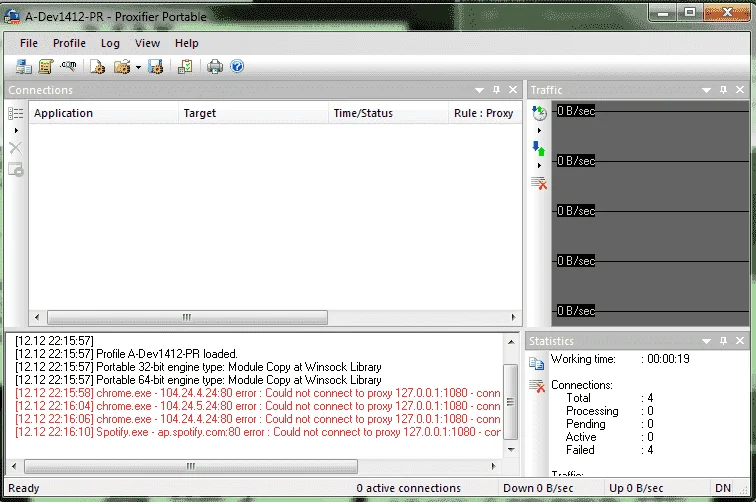Create a new profile via toolbar icon
This screenshot has width=756, height=502.
[98, 67]
